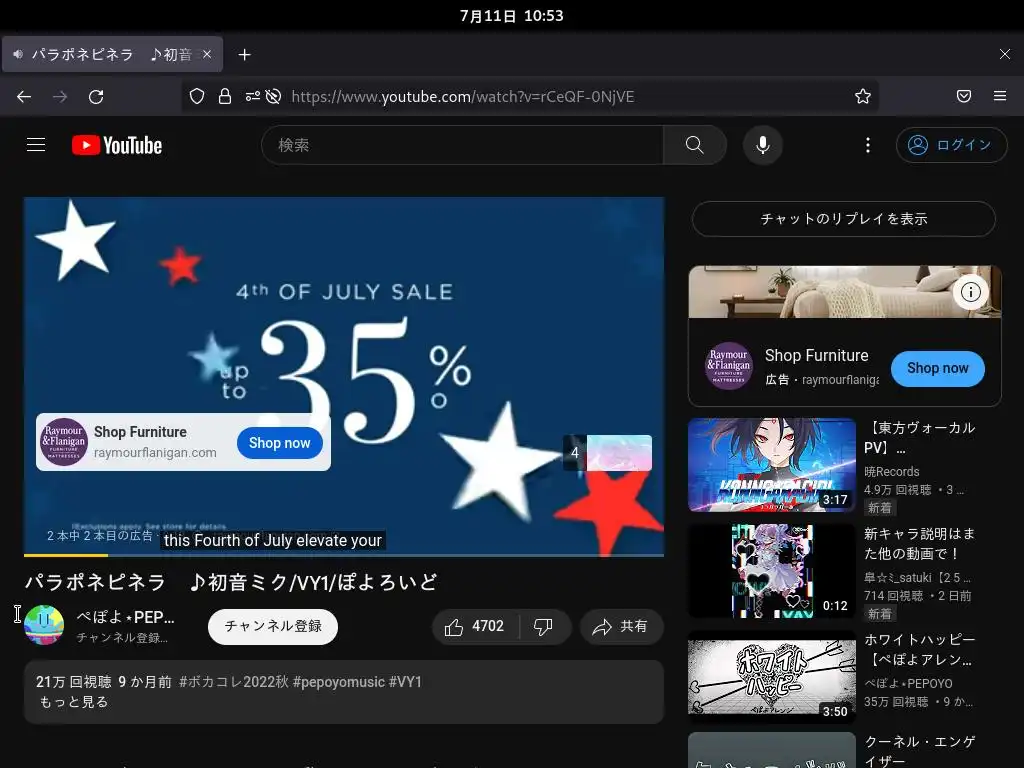Image resolution: width=1024 pixels, height=768 pixels.
Task: Open the YouTube guide hamburger menu
Action: [x=36, y=144]
